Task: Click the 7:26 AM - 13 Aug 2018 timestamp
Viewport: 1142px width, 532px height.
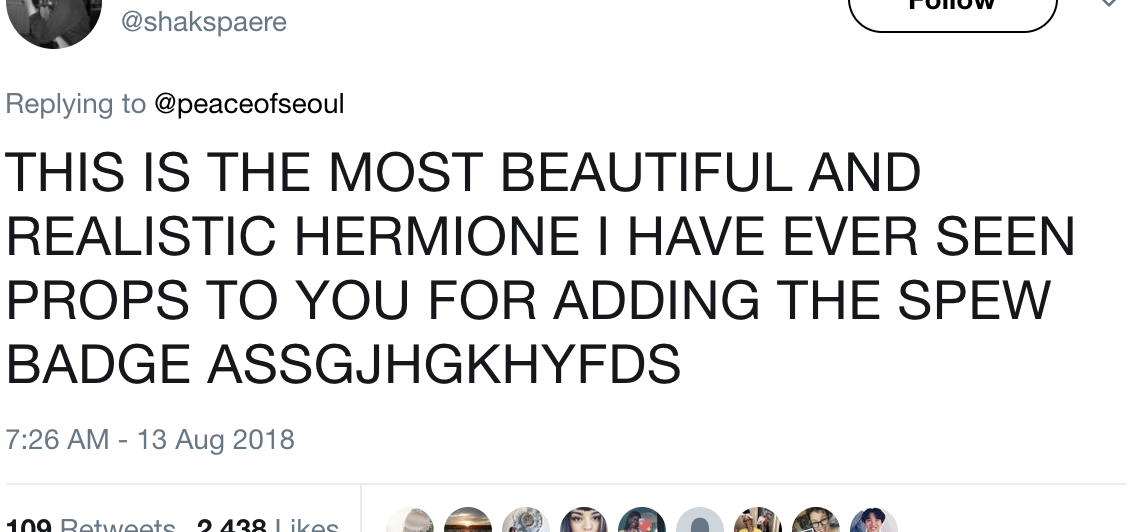Action: pyautogui.click(x=150, y=439)
